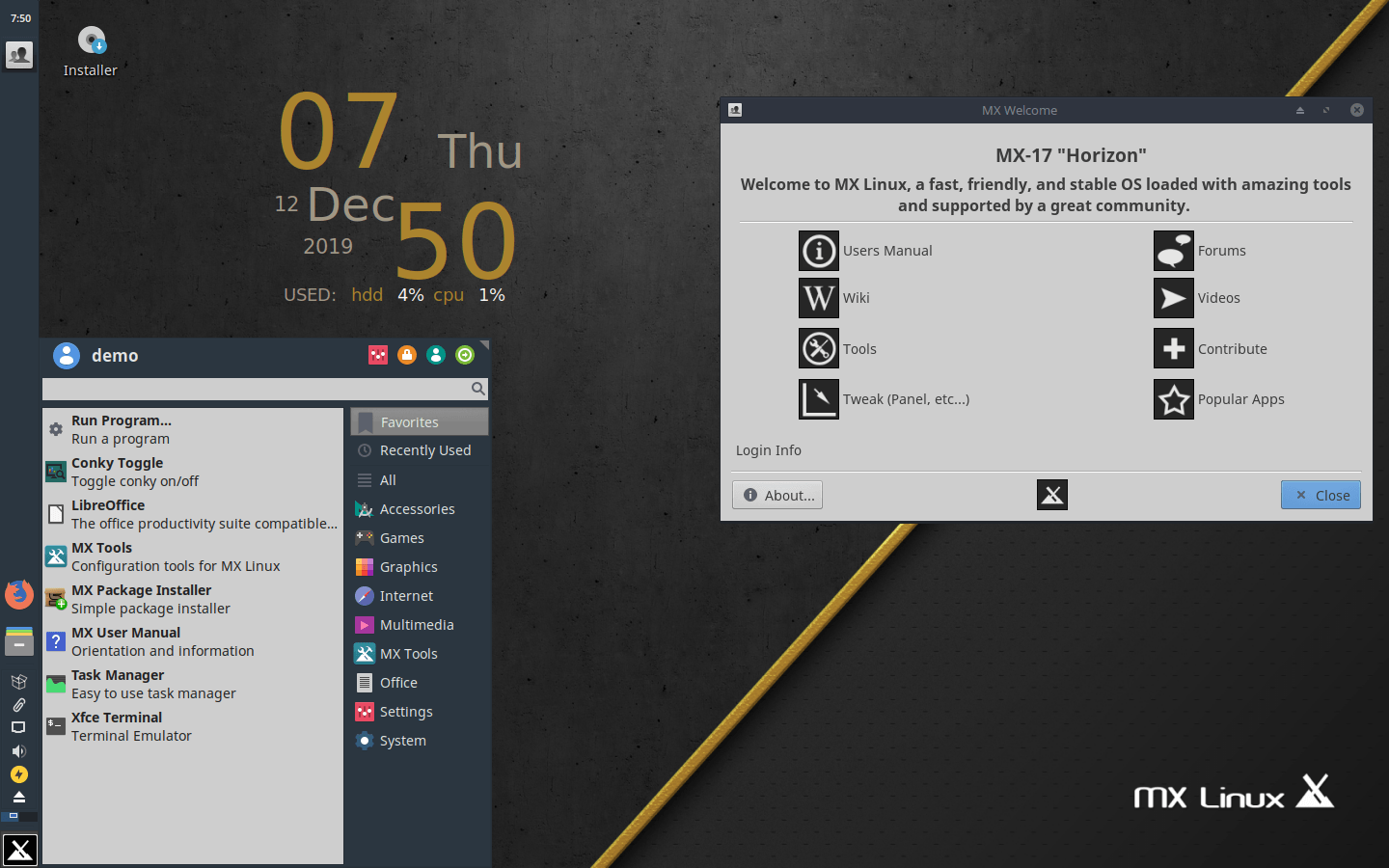Focus the application menu search field
1389x868 pixels.
[265, 389]
